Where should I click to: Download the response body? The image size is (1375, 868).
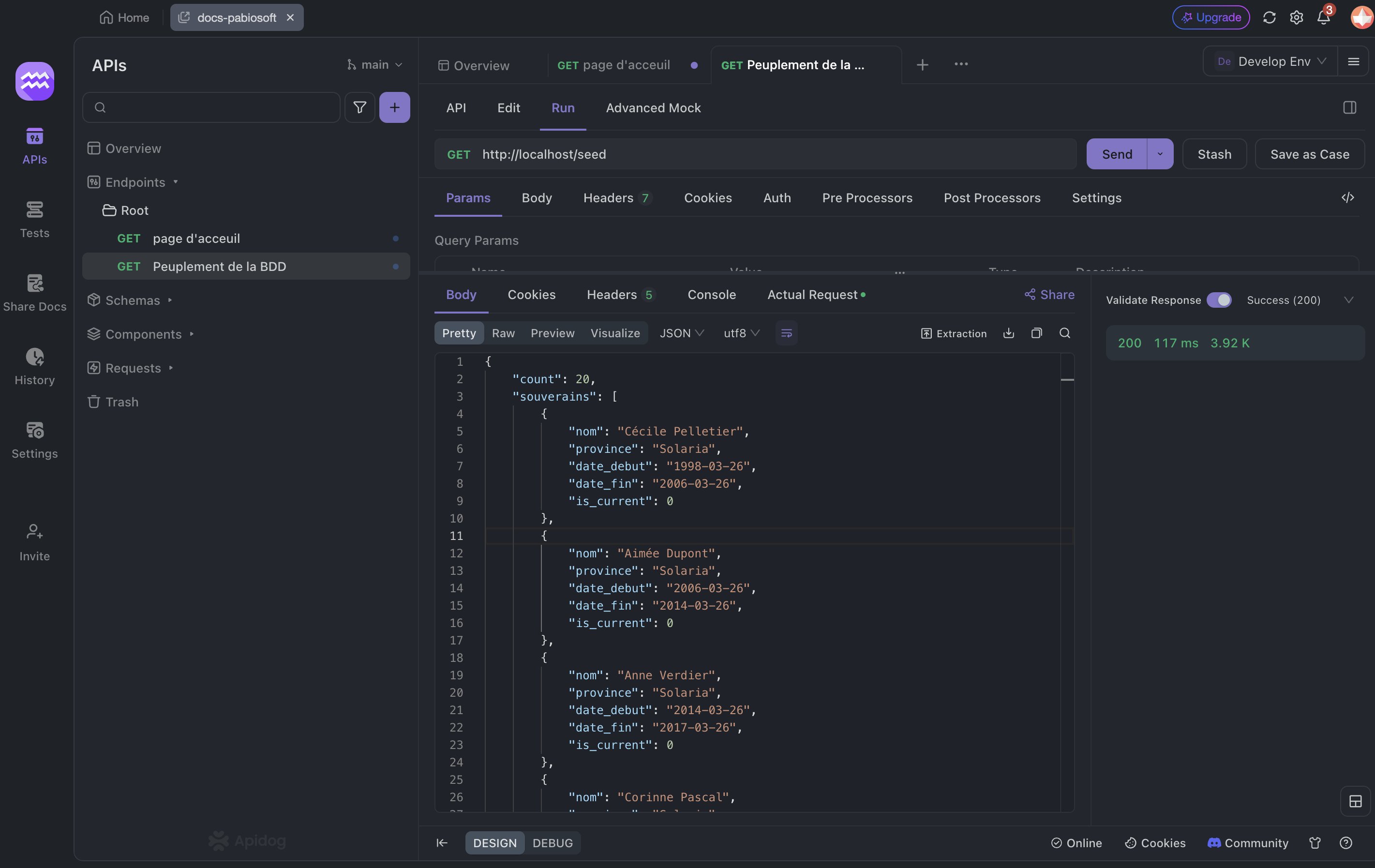1008,333
